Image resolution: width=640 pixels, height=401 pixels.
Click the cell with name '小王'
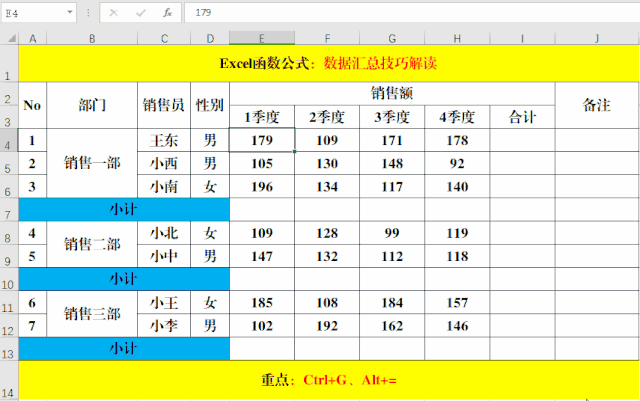click(x=164, y=303)
